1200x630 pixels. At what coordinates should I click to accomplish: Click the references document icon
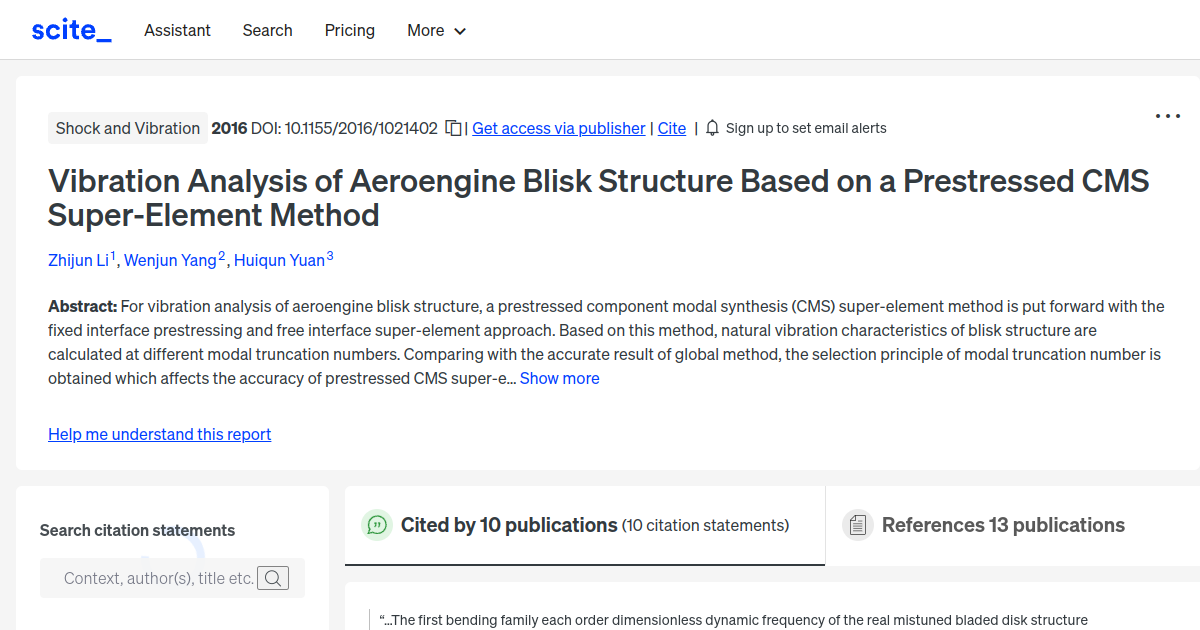(857, 524)
